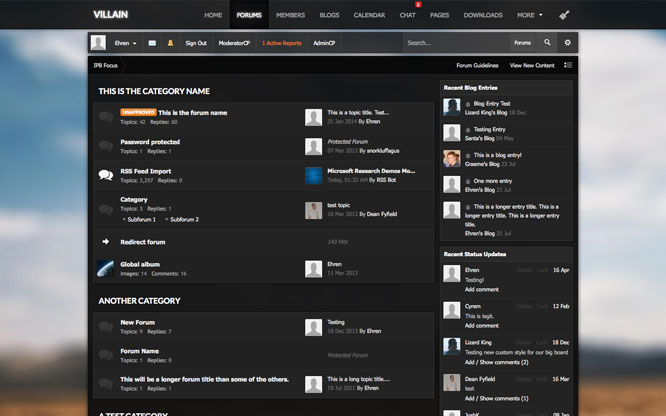Open advanced search gear icon
The image size is (666, 416).
(567, 43)
